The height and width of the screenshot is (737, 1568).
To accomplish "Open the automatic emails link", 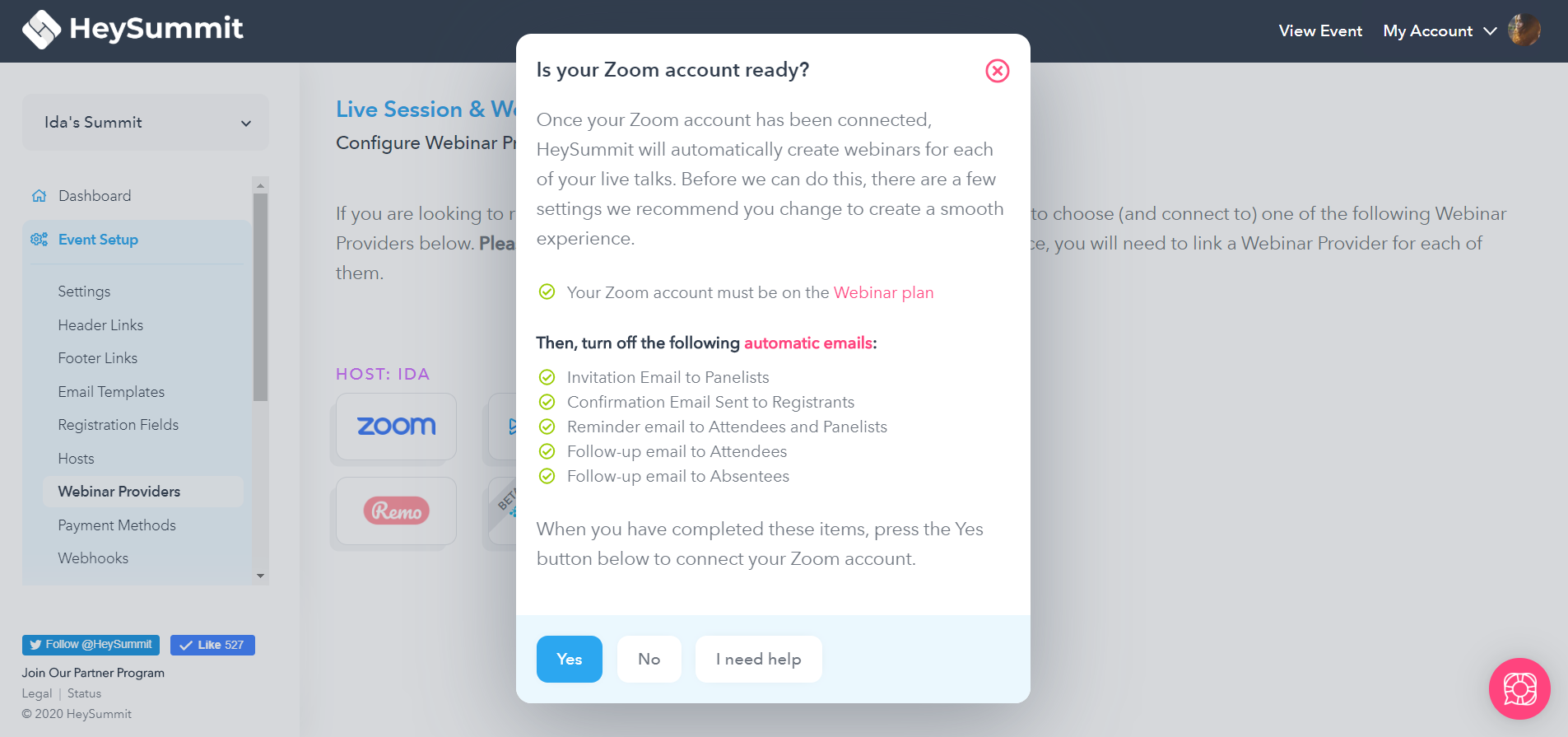I will click(x=807, y=343).
